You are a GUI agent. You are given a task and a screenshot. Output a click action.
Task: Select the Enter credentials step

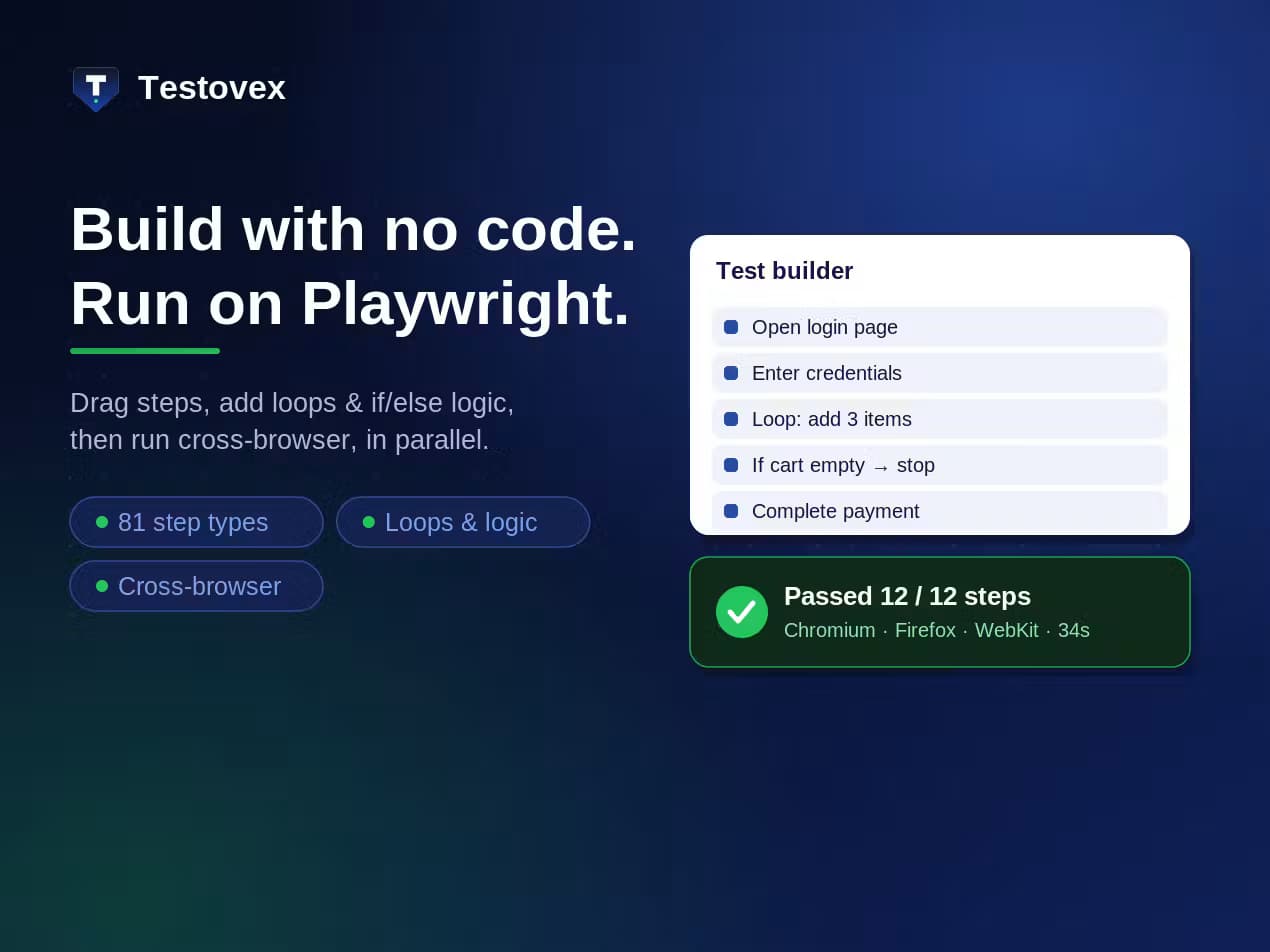pos(939,373)
